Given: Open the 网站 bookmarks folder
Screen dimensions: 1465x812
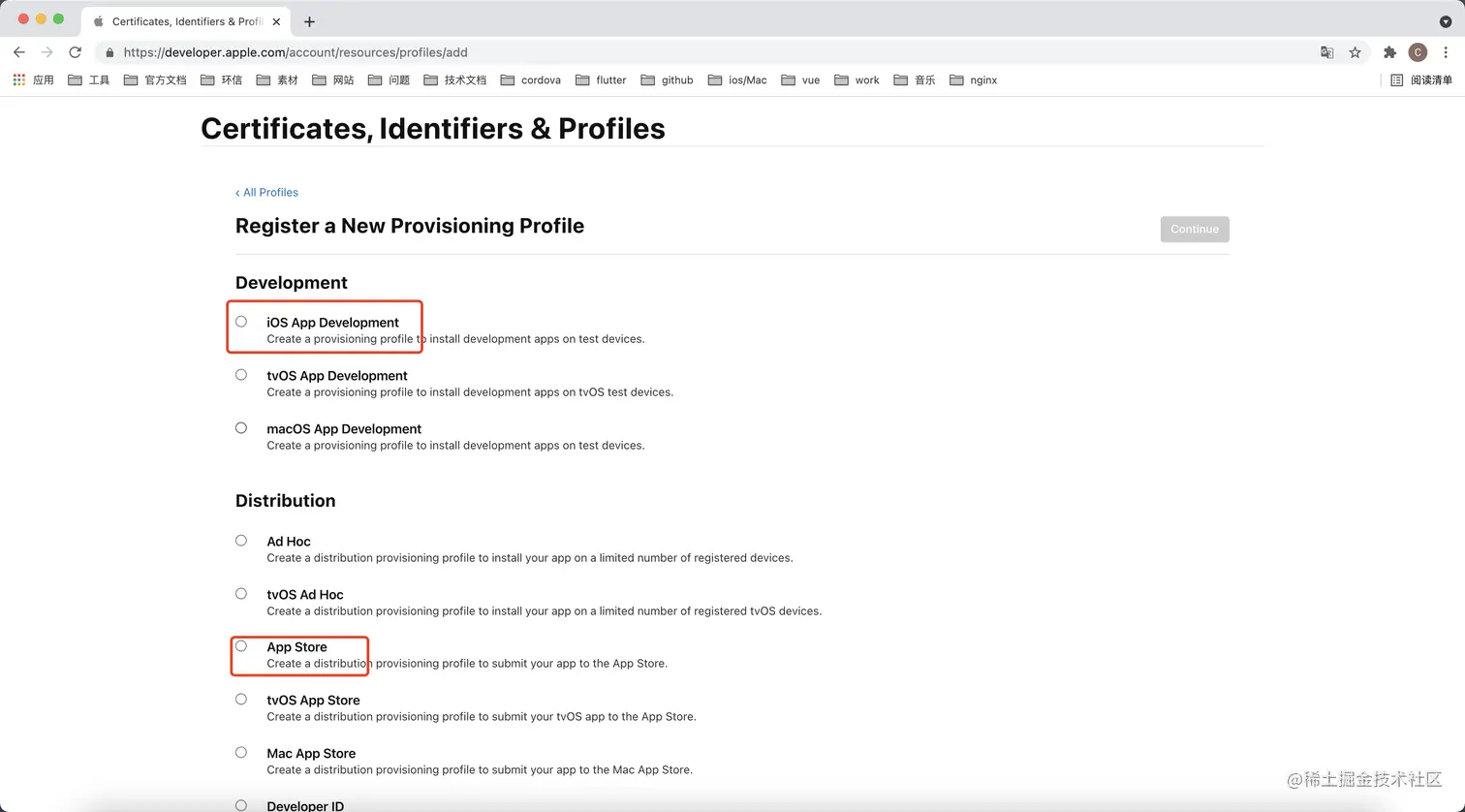Looking at the screenshot, I should point(333,80).
